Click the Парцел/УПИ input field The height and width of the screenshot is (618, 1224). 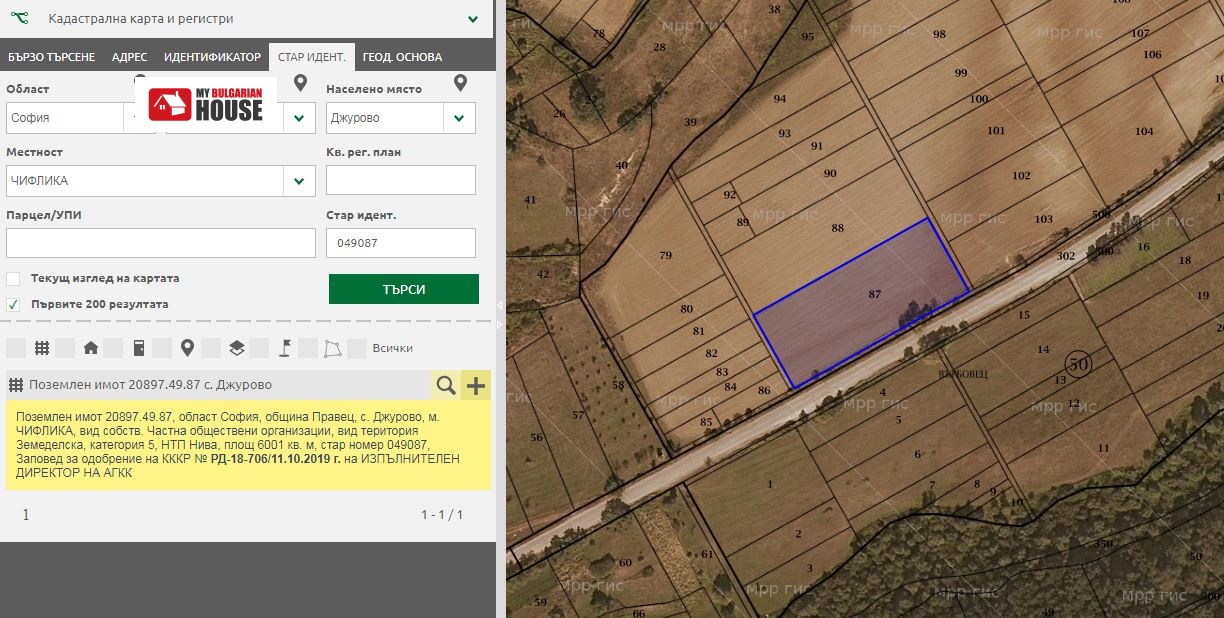[160, 243]
